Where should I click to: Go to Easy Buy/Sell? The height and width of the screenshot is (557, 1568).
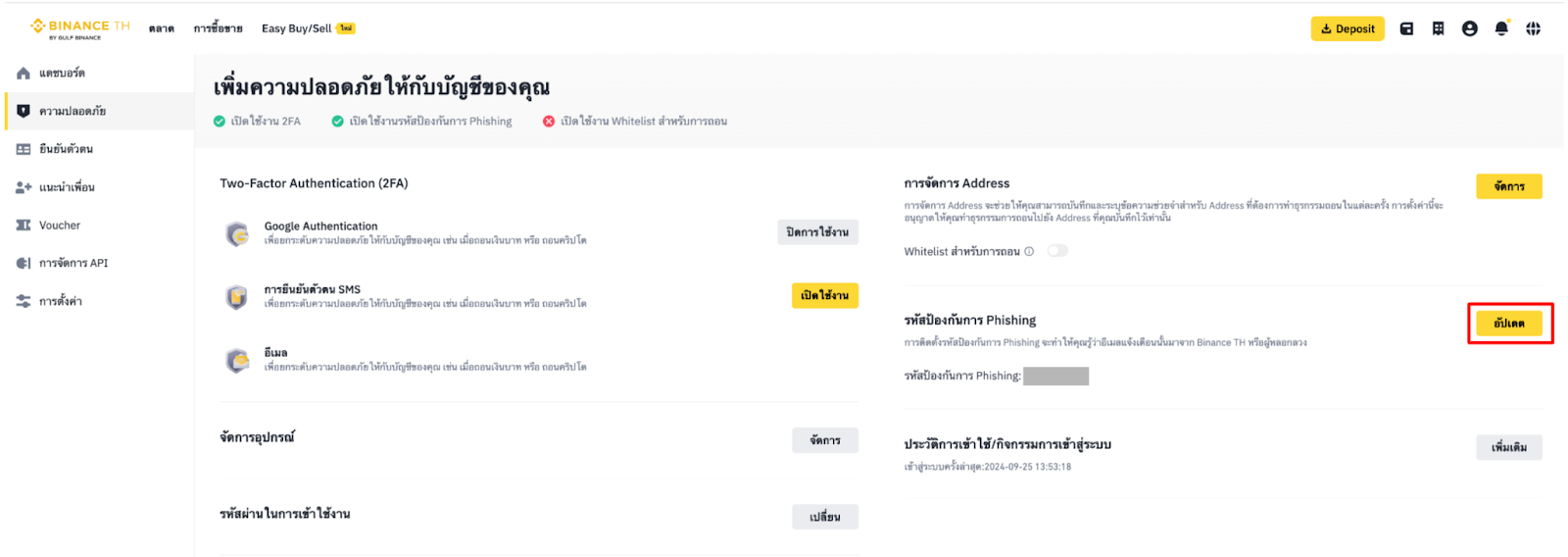click(296, 28)
